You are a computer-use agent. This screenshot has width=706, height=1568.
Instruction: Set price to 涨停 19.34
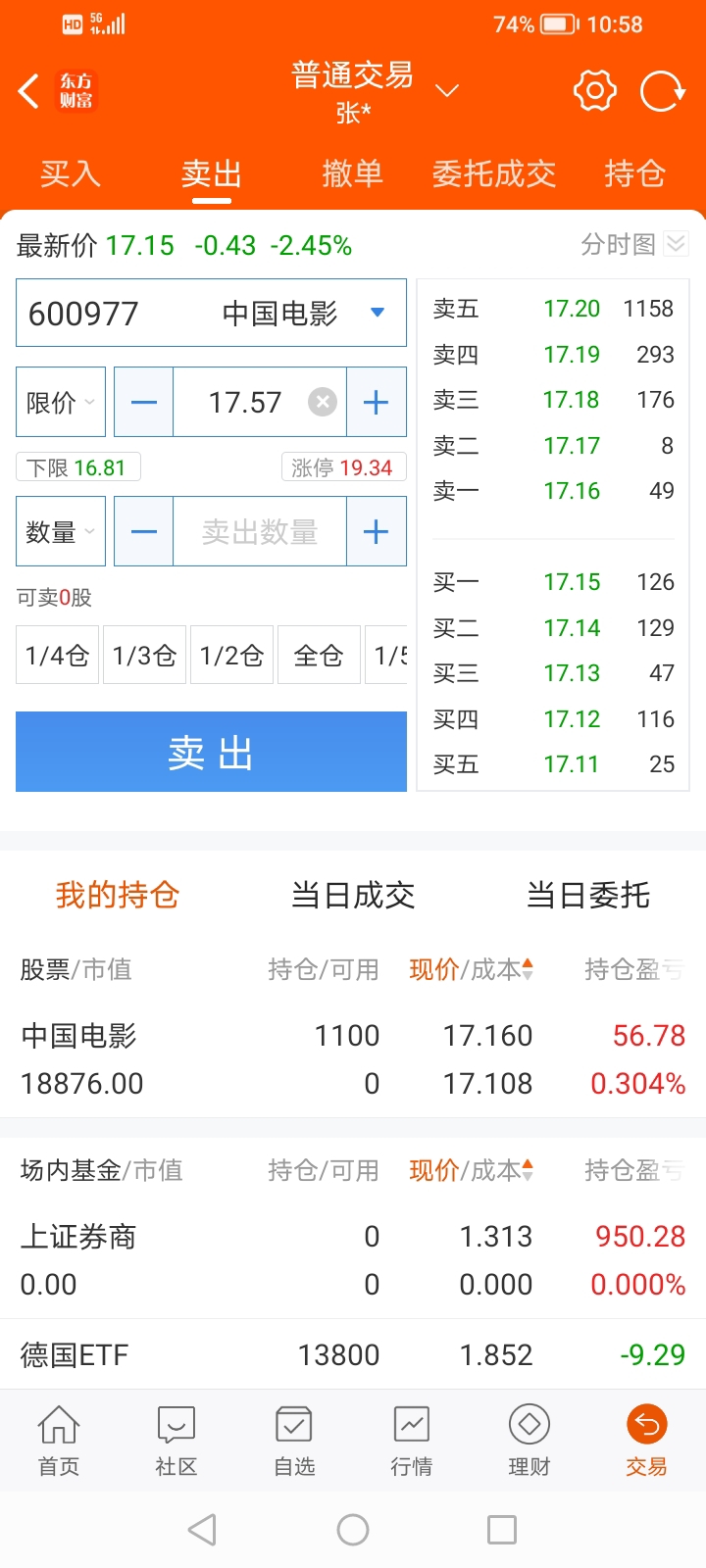(x=342, y=467)
